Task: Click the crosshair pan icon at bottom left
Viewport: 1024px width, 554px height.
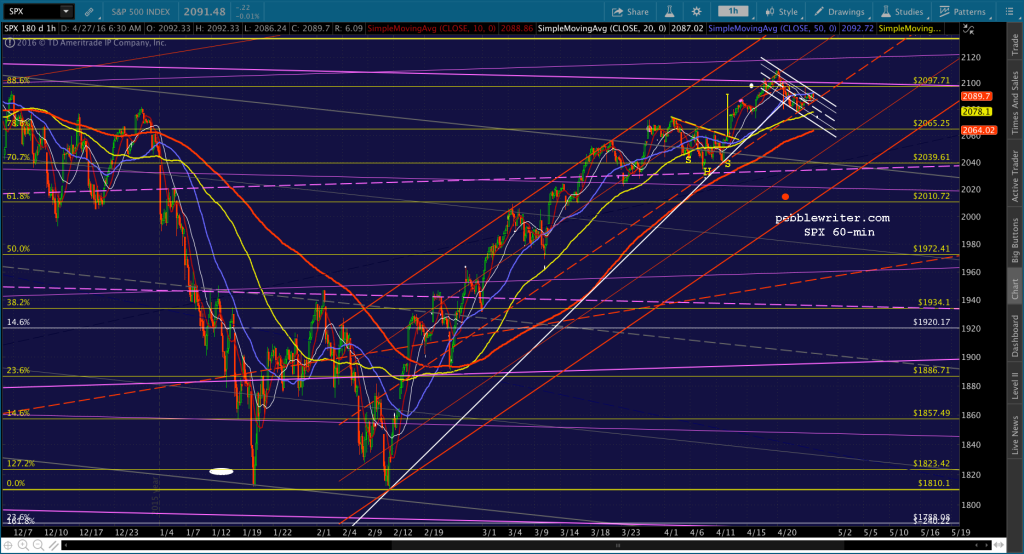Action: pyautogui.click(x=8, y=545)
